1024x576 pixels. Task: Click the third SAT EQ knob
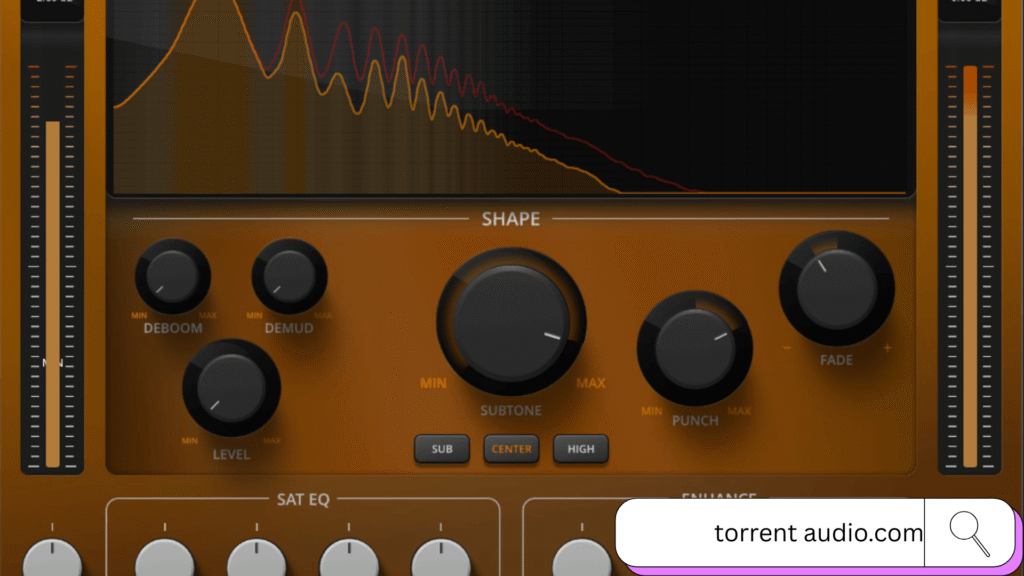tap(349, 558)
